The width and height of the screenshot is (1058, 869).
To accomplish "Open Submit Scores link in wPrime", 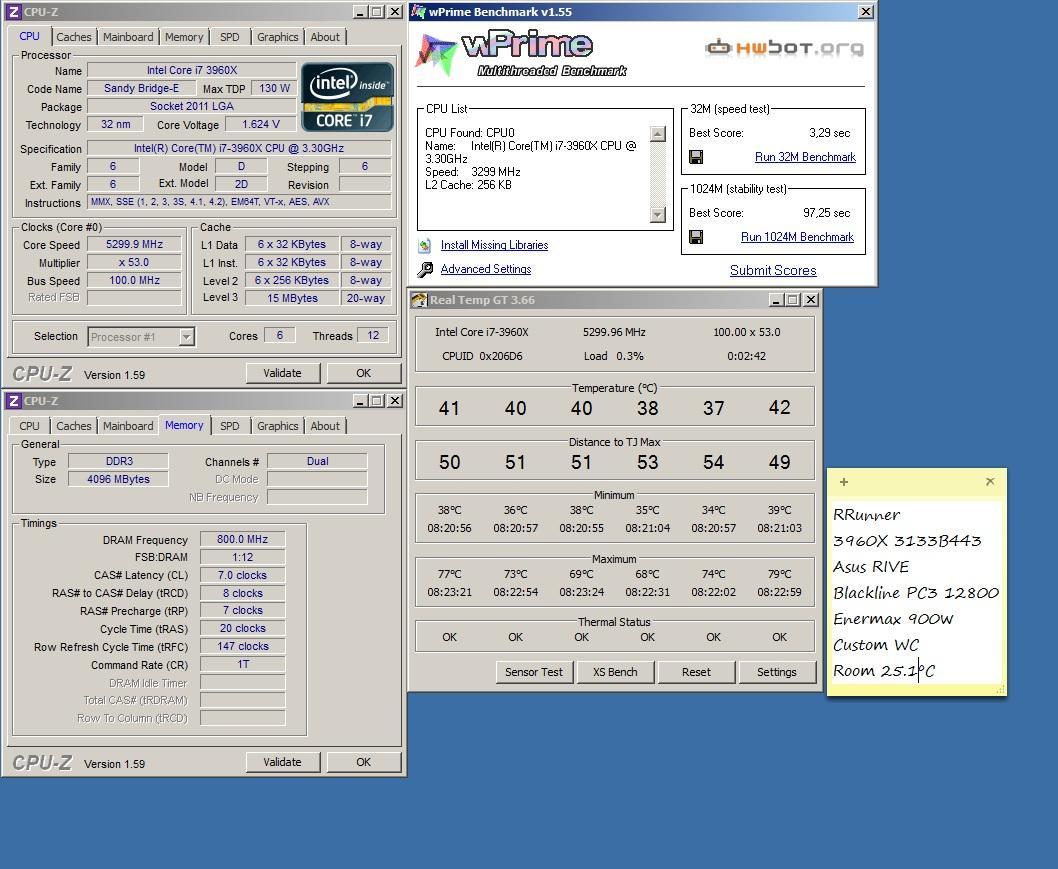I will click(773, 271).
